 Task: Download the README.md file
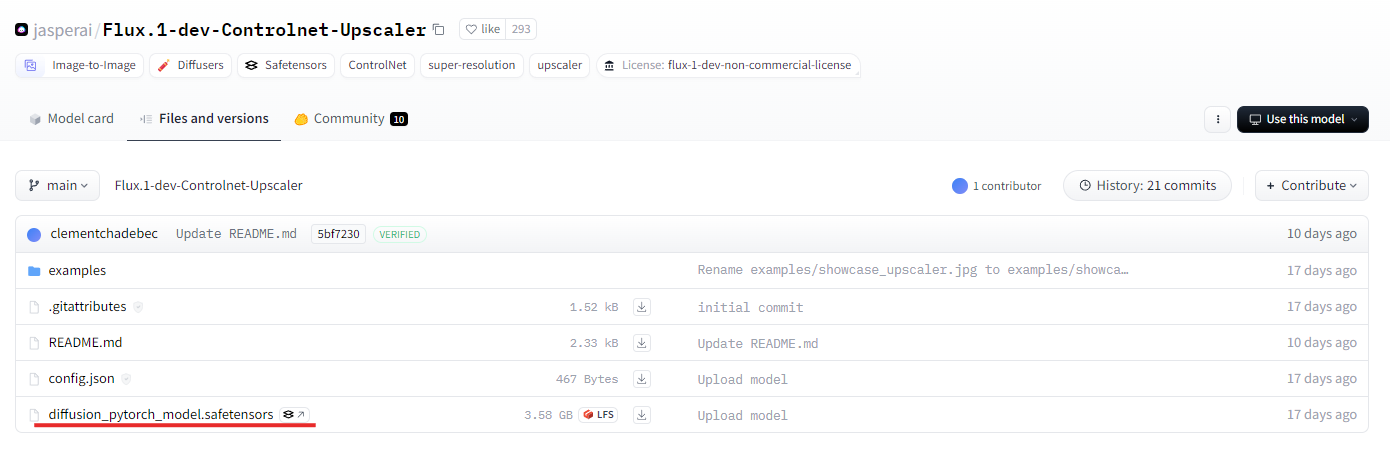[642, 343]
